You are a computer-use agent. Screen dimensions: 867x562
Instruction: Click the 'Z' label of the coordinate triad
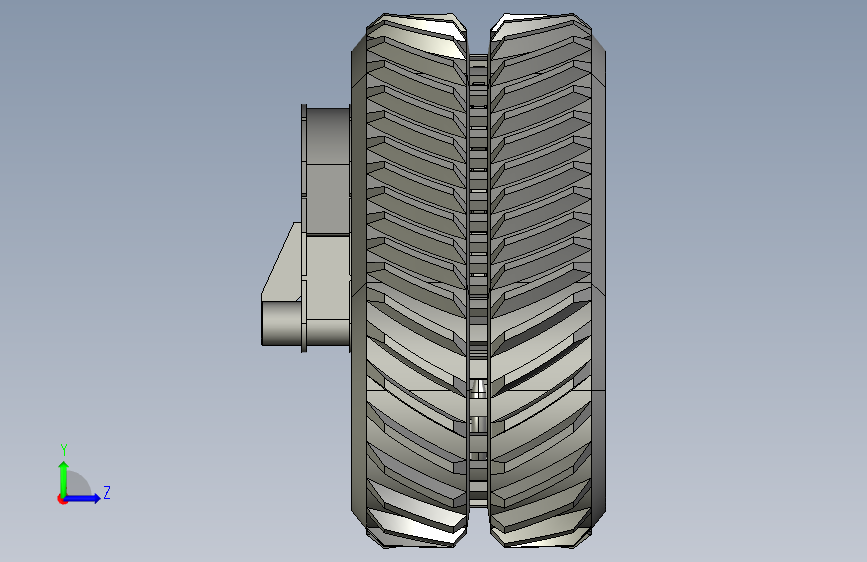(x=107, y=492)
